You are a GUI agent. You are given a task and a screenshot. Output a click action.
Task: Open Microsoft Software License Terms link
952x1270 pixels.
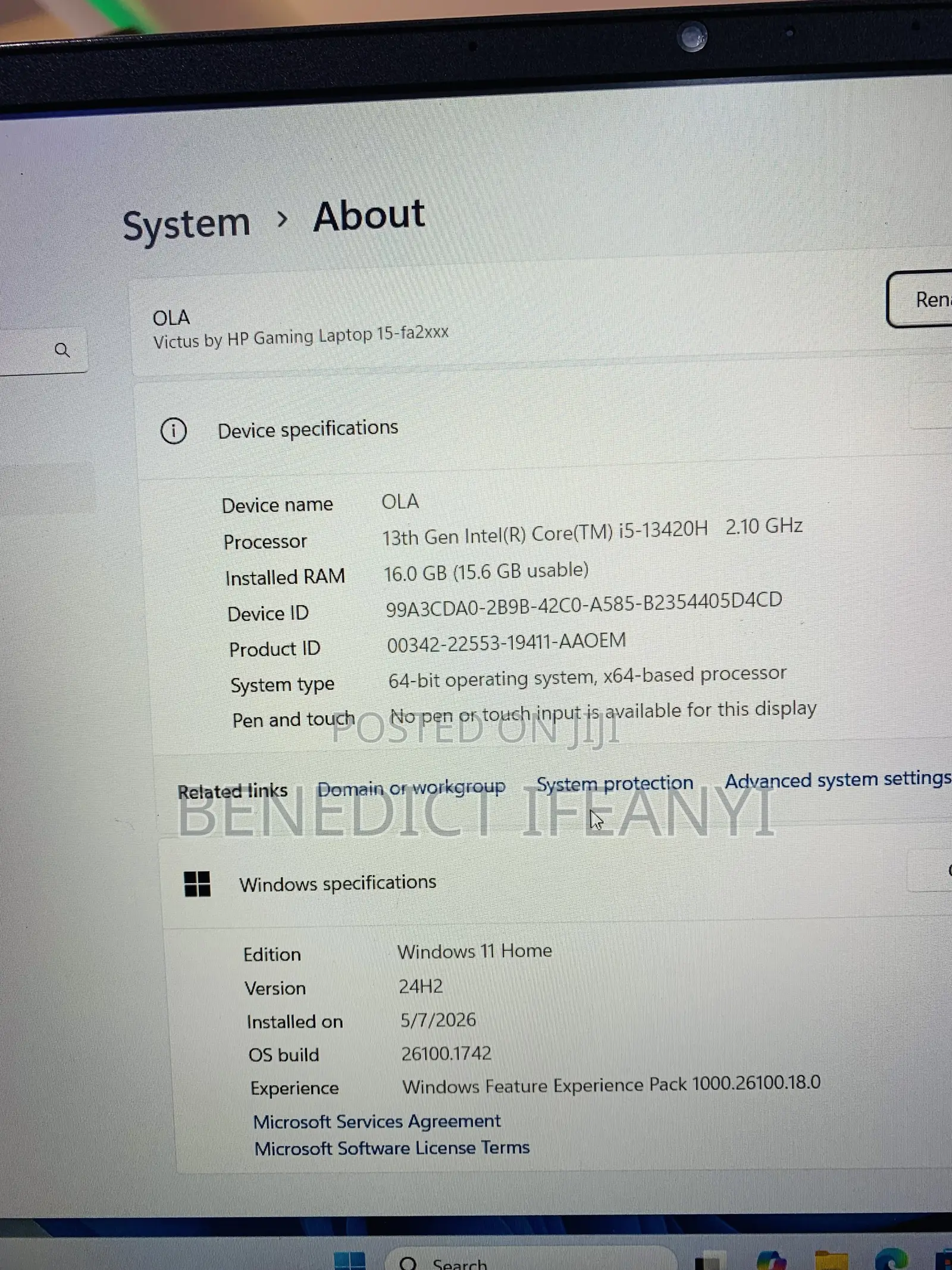[392, 1148]
